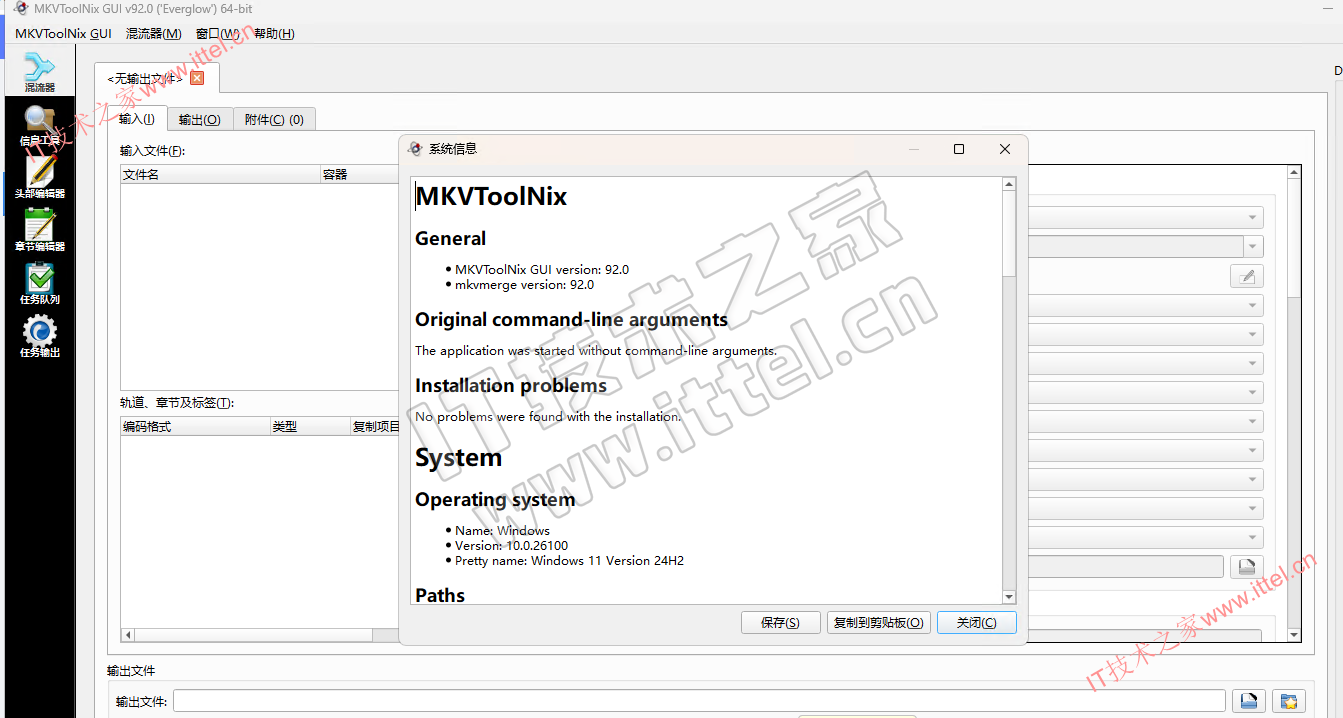Click 'No problems were found with the installation.'
This screenshot has height=718, width=1343.
coord(548,417)
